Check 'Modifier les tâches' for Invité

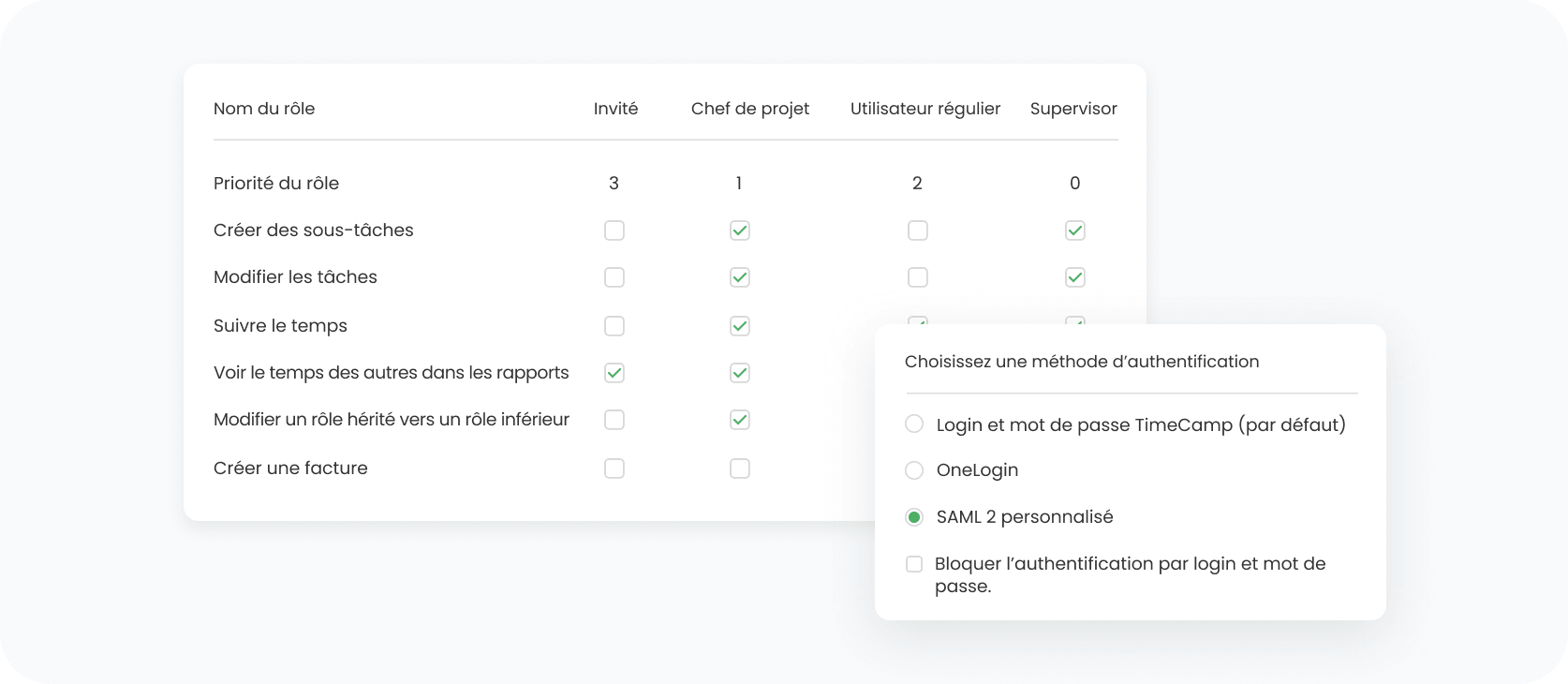pyautogui.click(x=614, y=277)
